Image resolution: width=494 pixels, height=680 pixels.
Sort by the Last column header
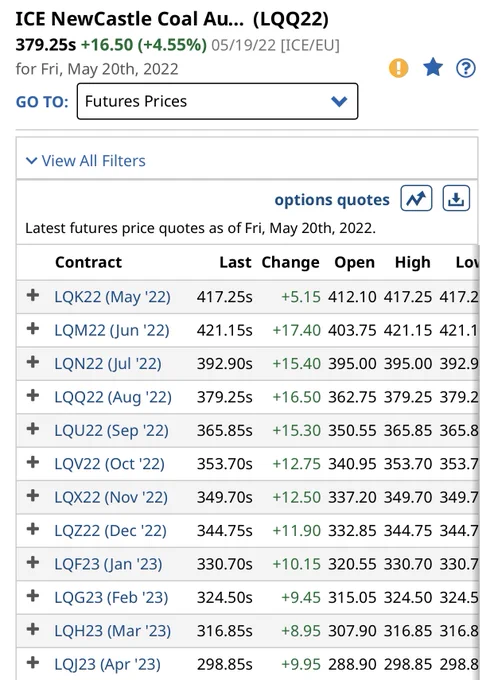pos(235,262)
